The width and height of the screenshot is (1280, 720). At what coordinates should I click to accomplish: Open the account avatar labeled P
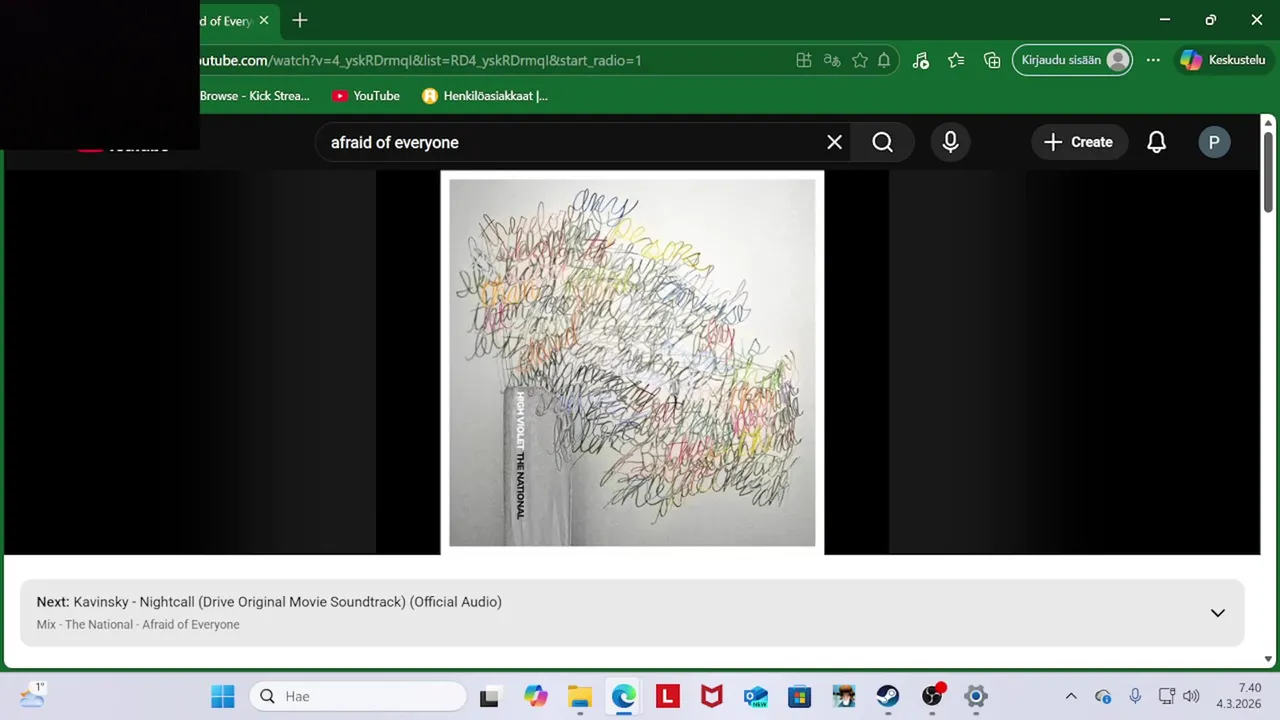(x=1214, y=142)
